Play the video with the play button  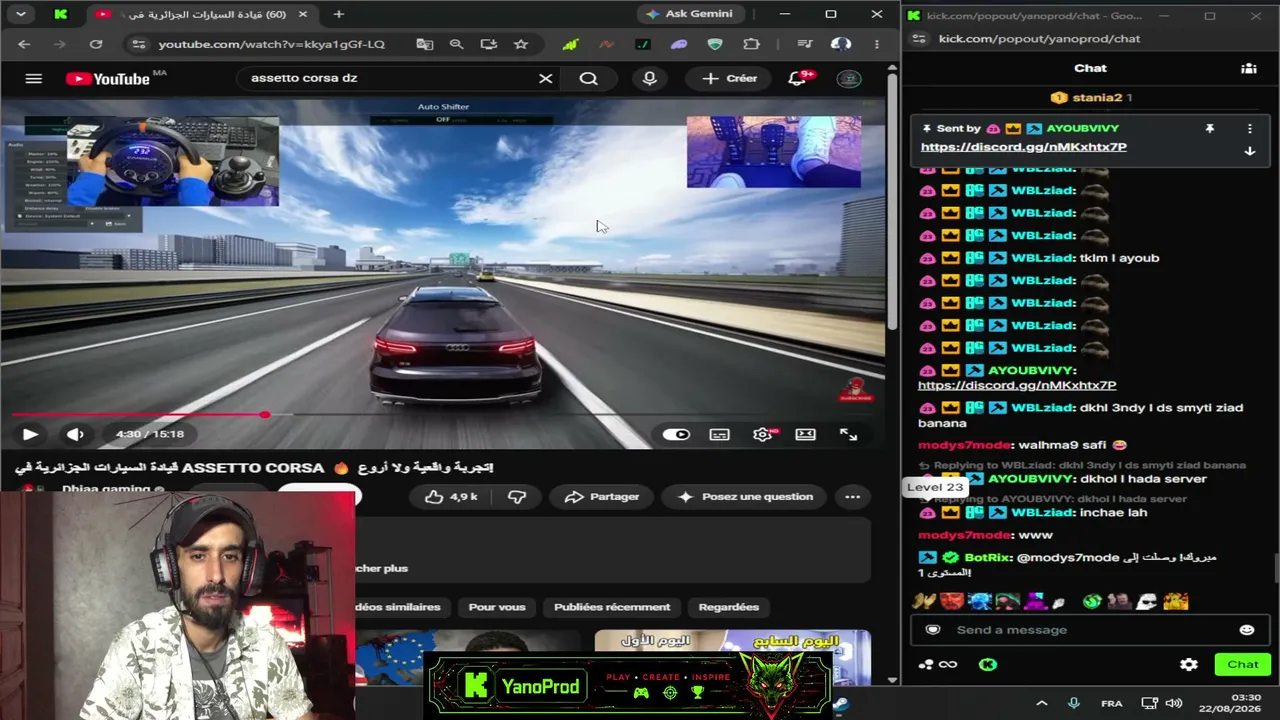click(x=30, y=434)
